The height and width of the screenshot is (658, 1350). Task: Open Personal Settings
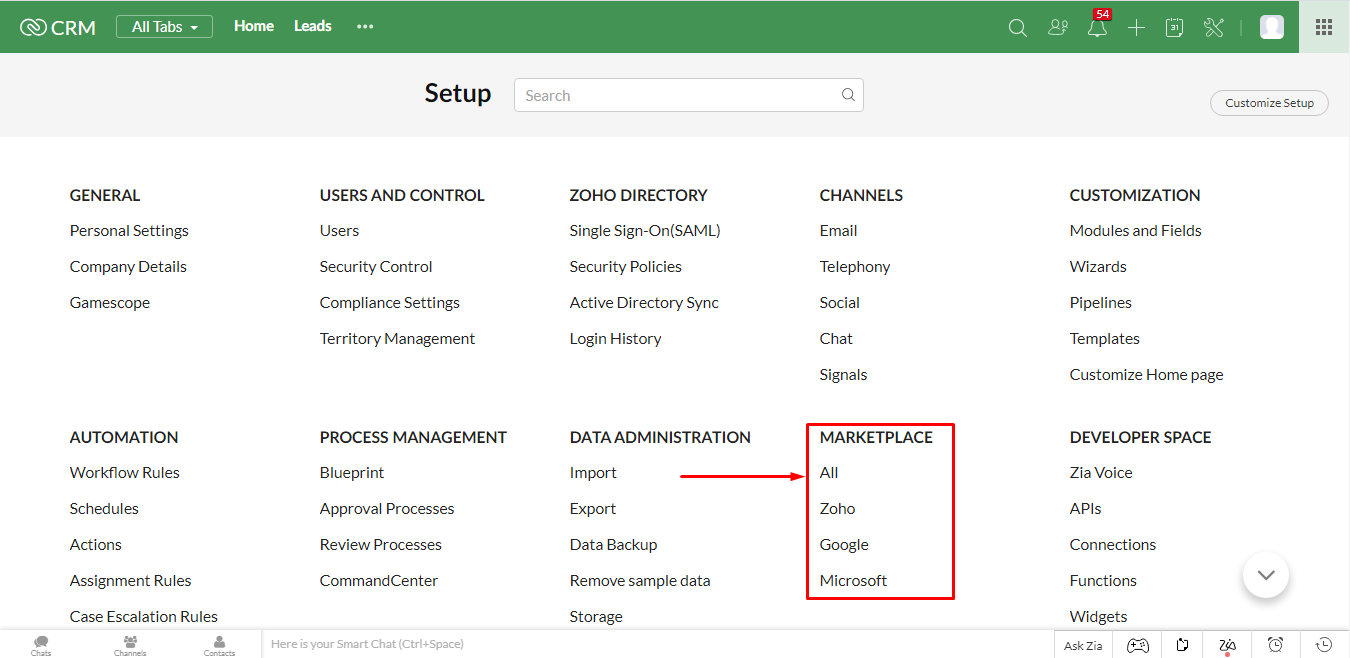pos(129,231)
